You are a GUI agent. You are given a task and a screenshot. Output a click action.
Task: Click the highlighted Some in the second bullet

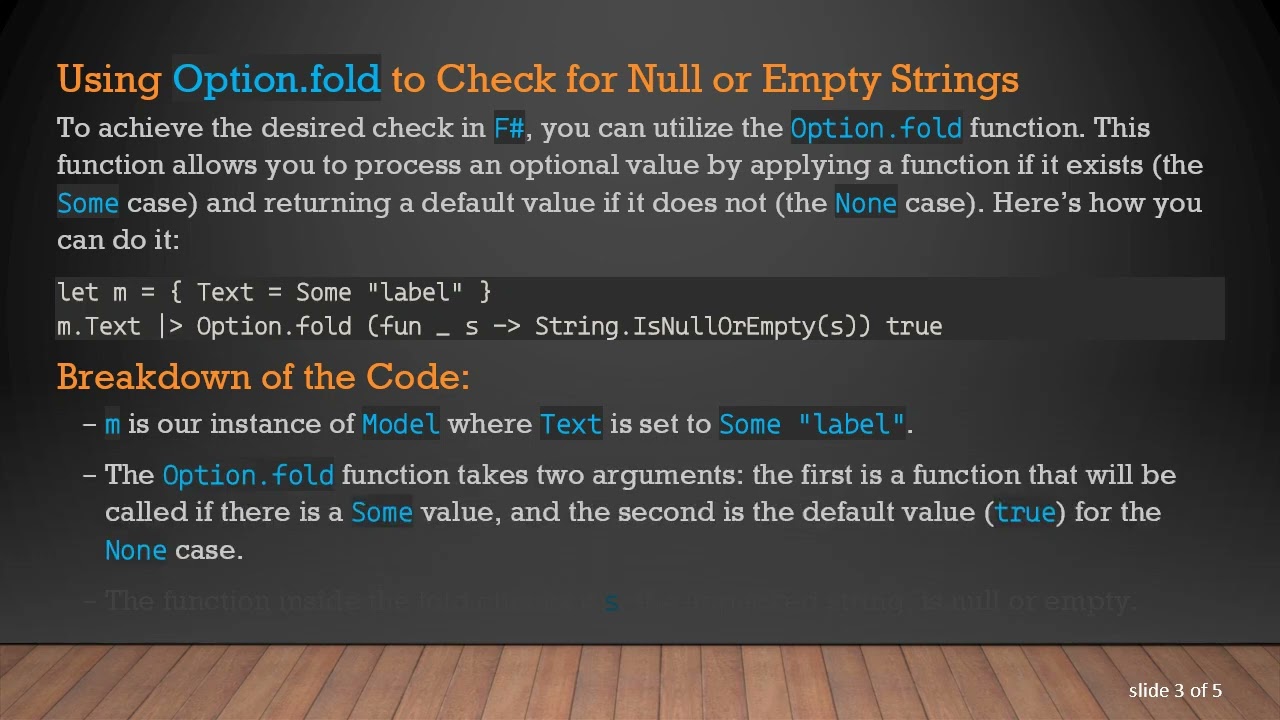381,512
